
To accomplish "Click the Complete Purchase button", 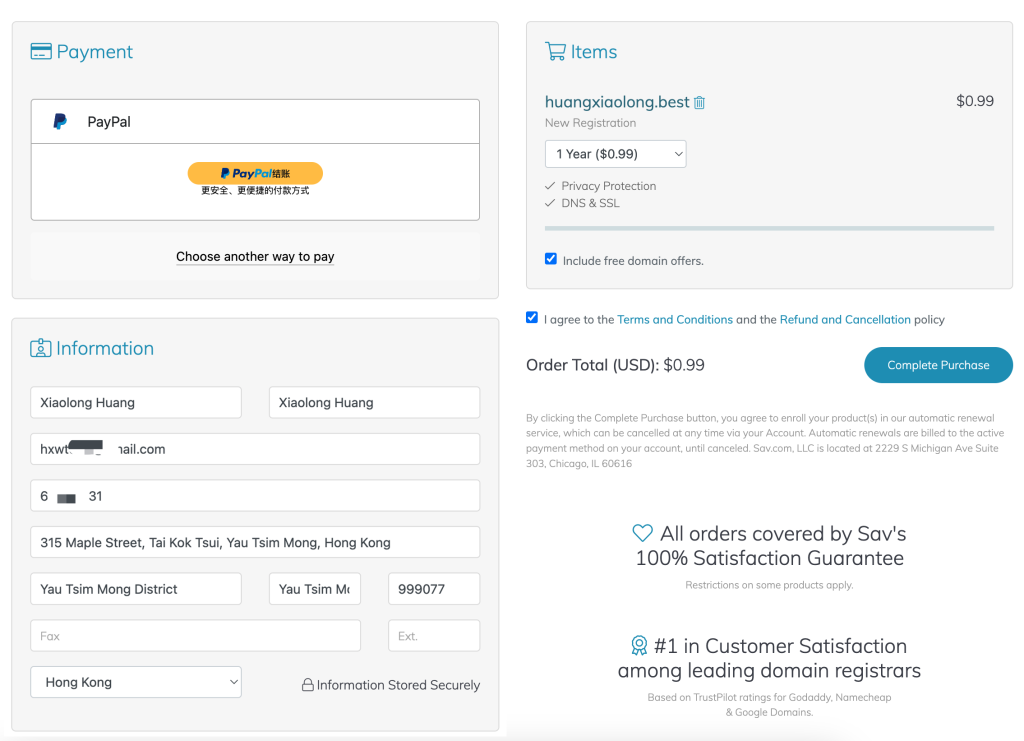I will [x=937, y=365].
